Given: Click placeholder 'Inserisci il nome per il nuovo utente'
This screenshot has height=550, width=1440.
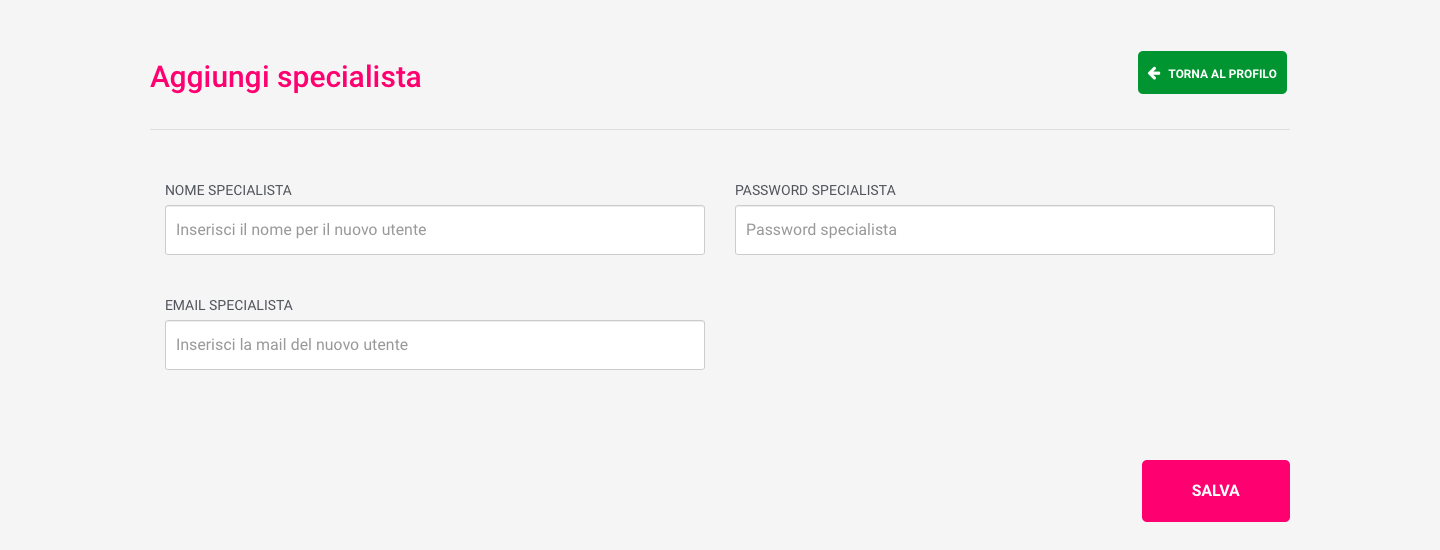Looking at the screenshot, I should (301, 230).
